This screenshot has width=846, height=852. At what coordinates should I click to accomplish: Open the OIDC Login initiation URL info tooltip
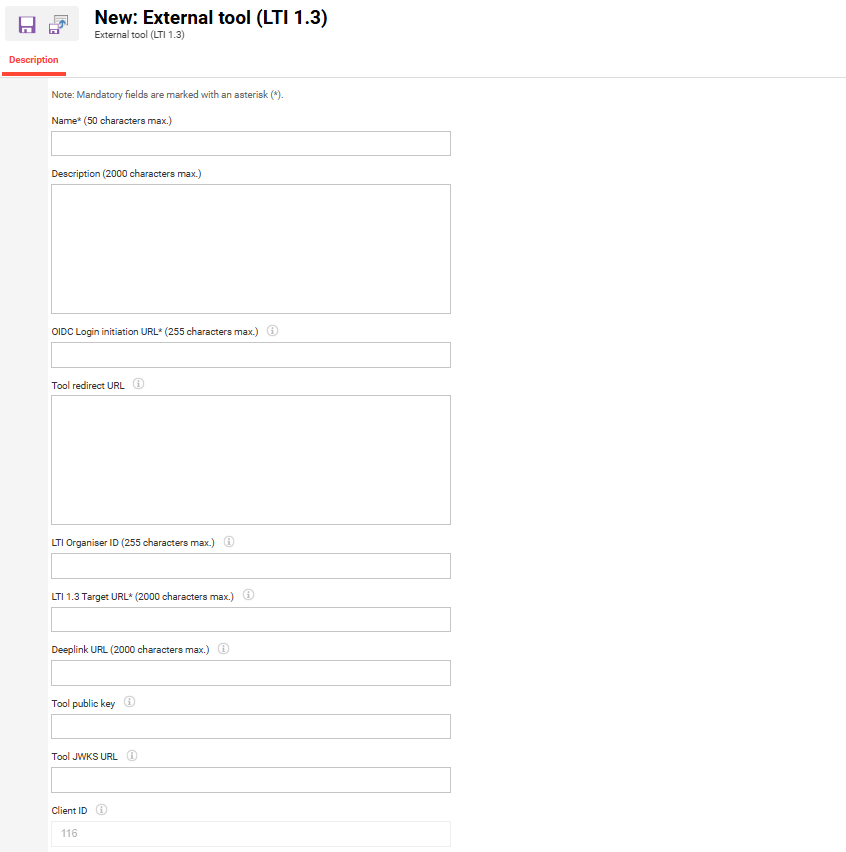272,330
